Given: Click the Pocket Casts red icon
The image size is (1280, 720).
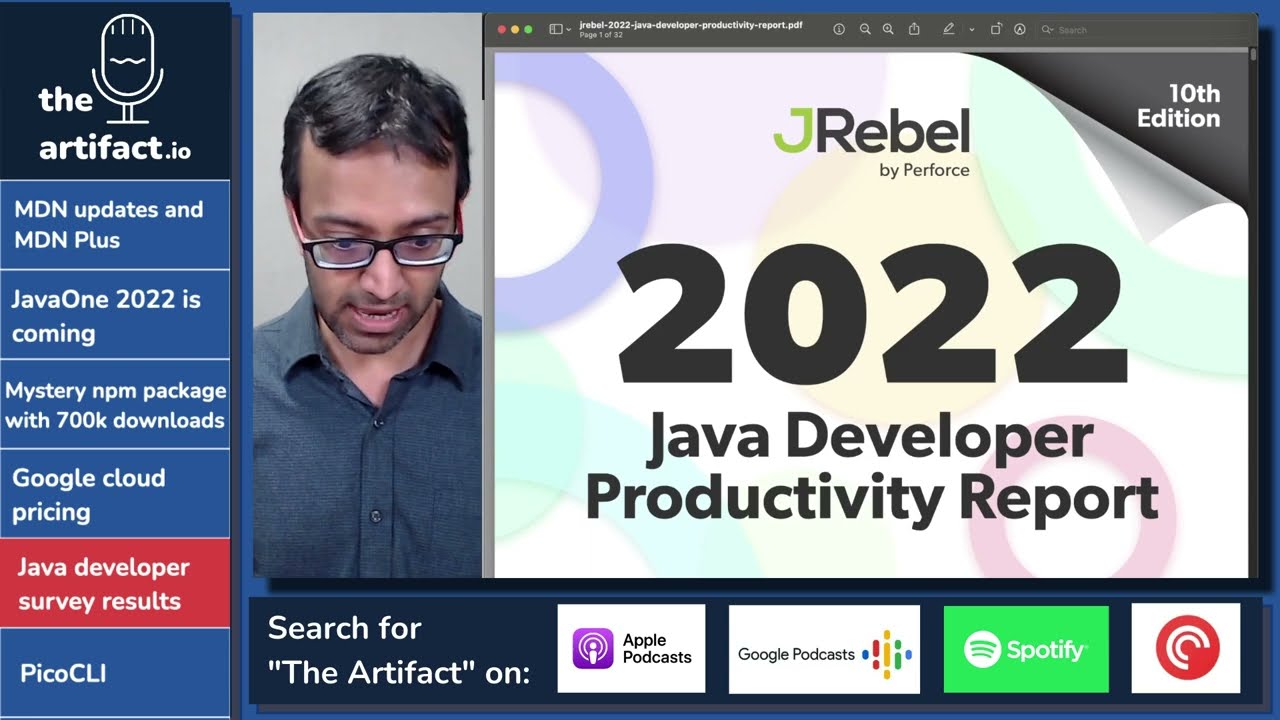Looking at the screenshot, I should [1186, 648].
